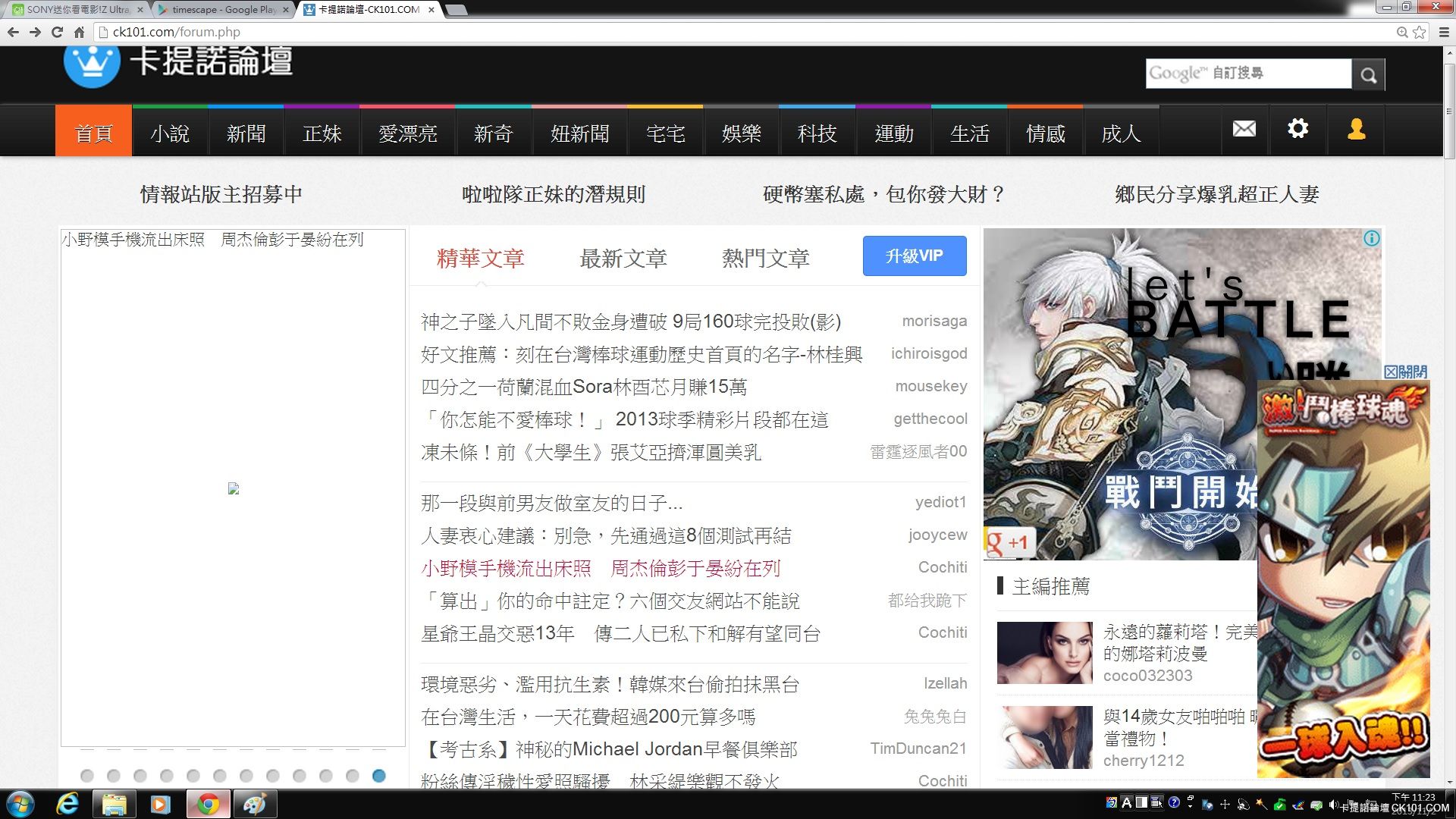Click the browser back arrow
1456x819 pixels.
point(13,32)
